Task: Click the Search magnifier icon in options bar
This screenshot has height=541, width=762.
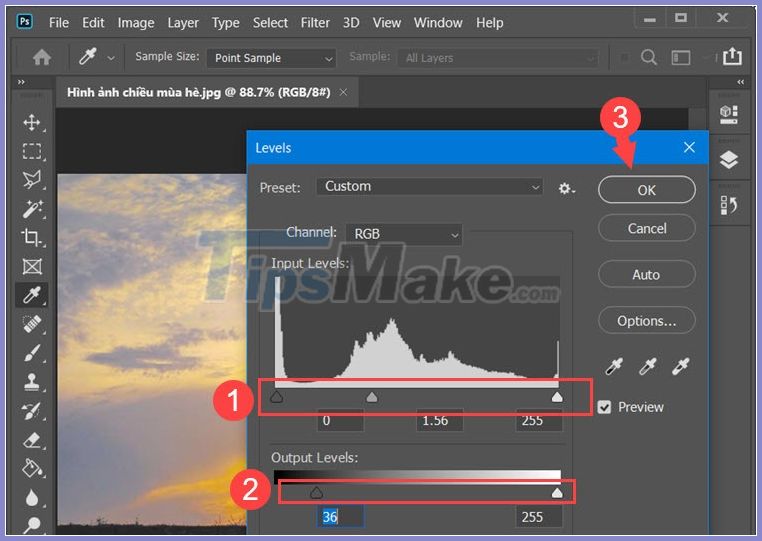Action: coord(649,57)
